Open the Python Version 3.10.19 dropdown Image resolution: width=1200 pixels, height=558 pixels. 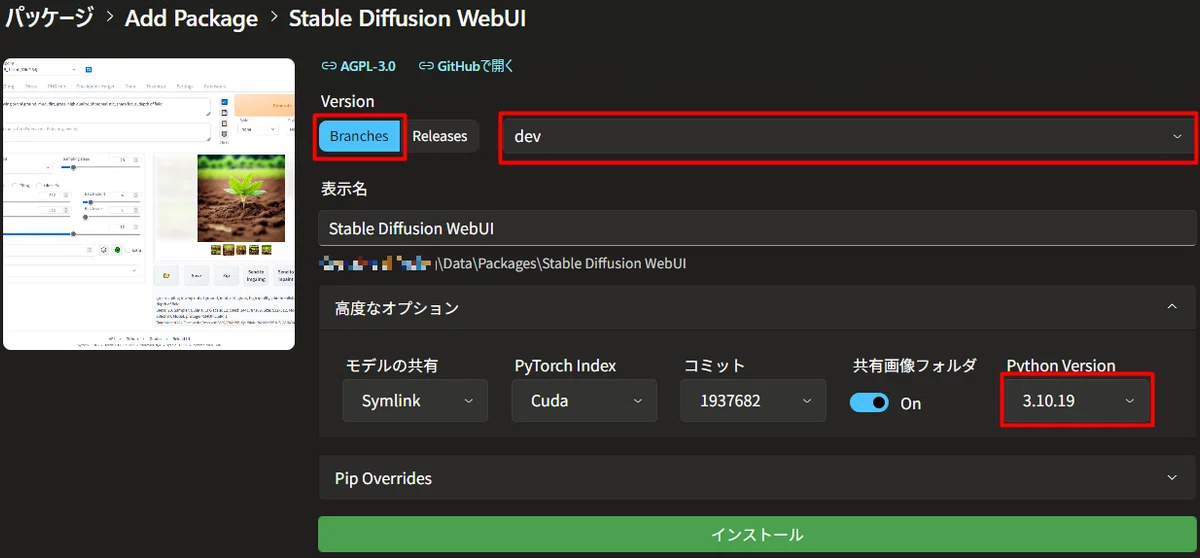pyautogui.click(x=1078, y=400)
